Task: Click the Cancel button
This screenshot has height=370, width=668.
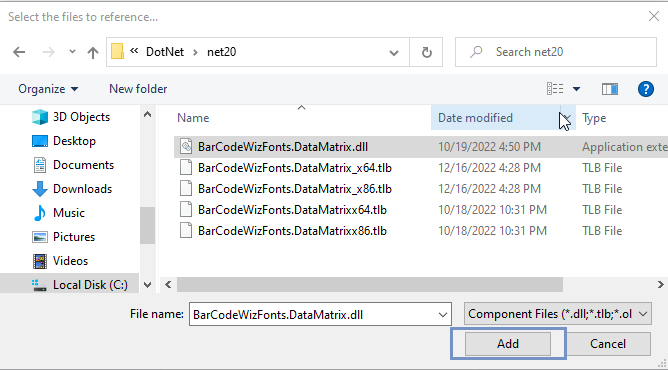Action: pos(608,344)
